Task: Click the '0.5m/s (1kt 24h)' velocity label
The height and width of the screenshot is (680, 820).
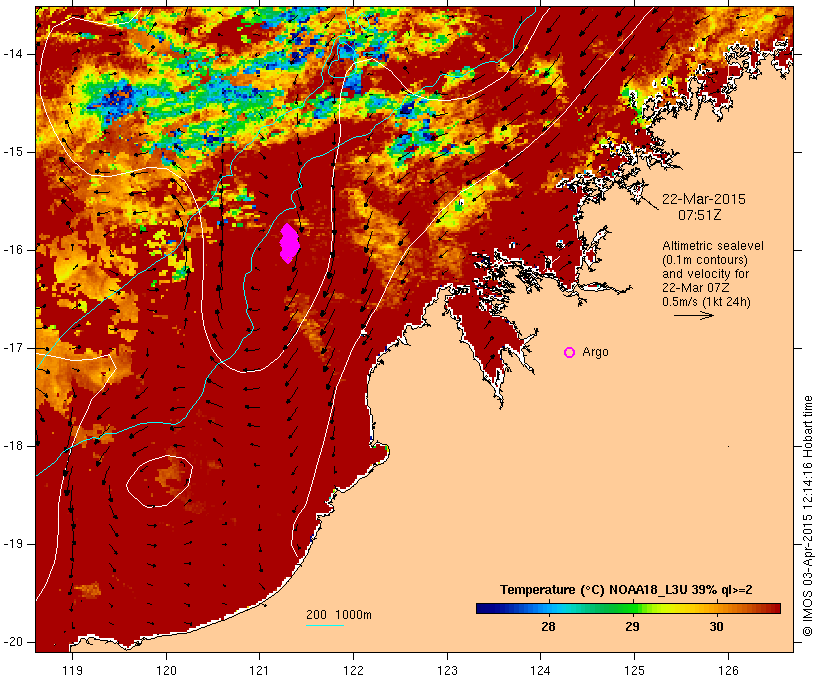Action: (x=706, y=302)
